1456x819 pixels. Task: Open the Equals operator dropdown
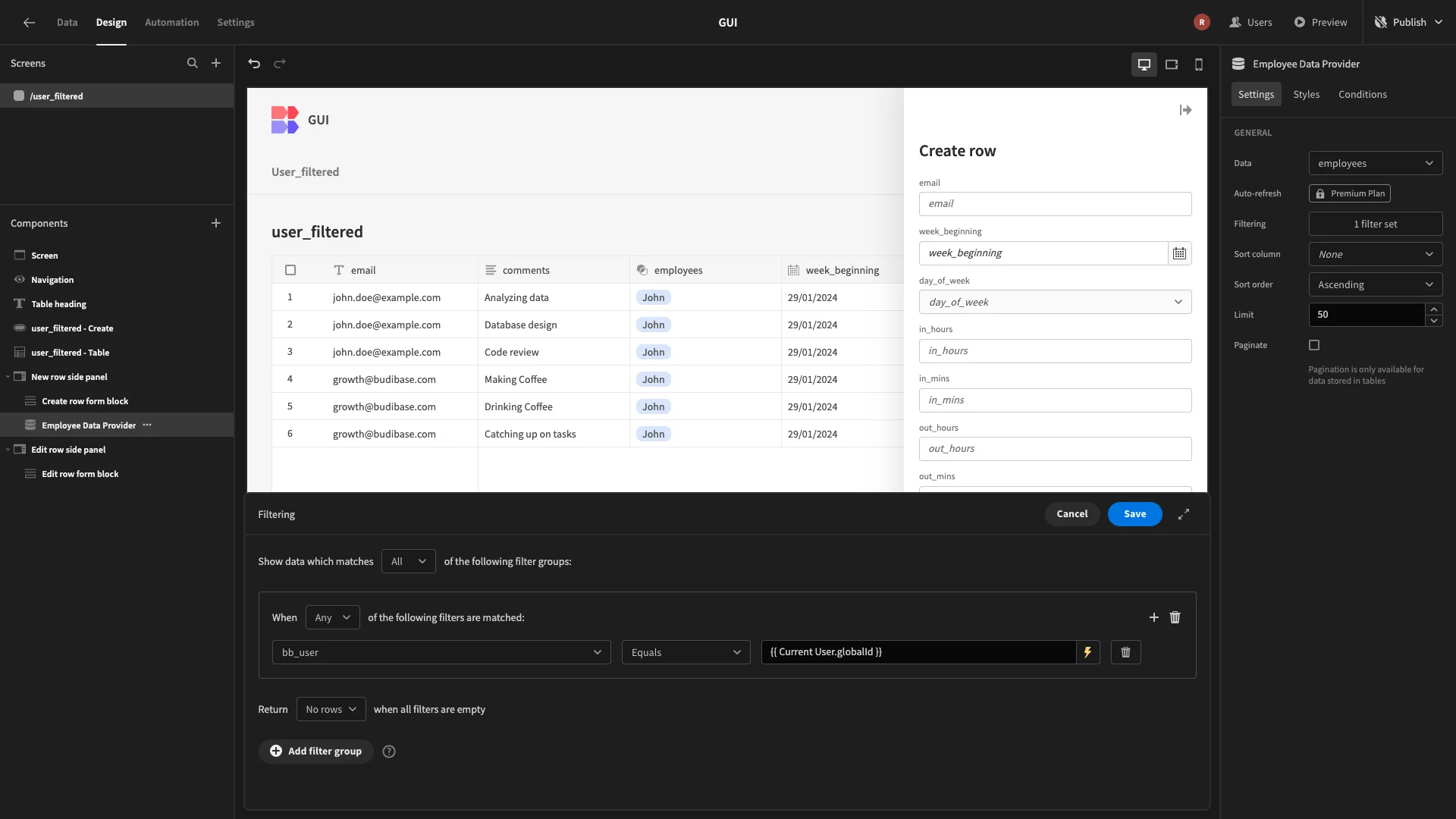686,652
